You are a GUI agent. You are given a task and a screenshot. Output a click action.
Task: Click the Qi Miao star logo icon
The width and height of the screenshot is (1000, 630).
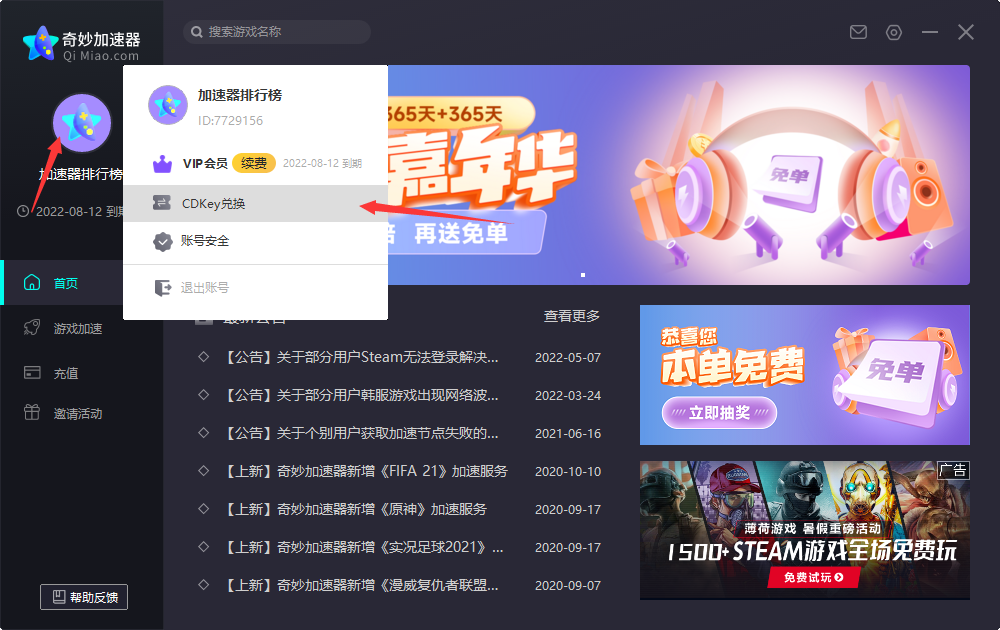click(x=40, y=43)
